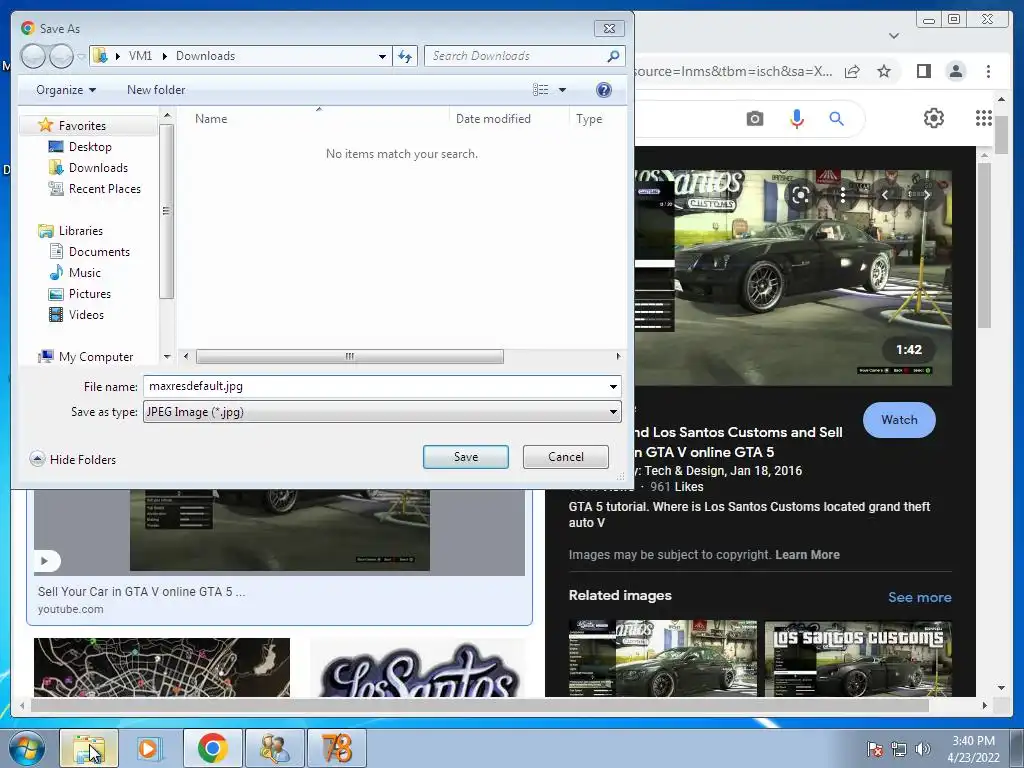Open the File name history dropdown arrow
This screenshot has height=768, width=1024.
point(613,387)
